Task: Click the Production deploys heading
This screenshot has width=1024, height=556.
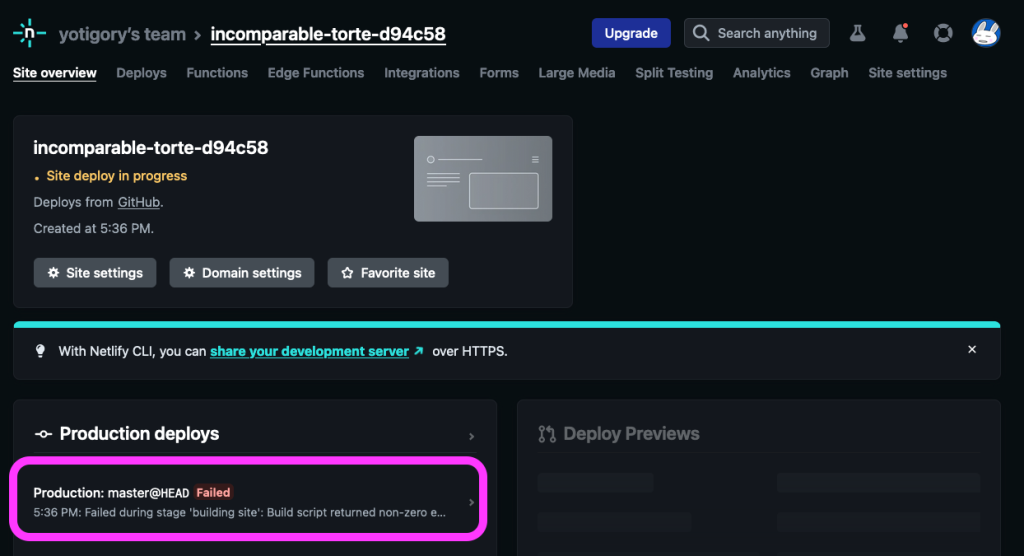Action: click(139, 434)
